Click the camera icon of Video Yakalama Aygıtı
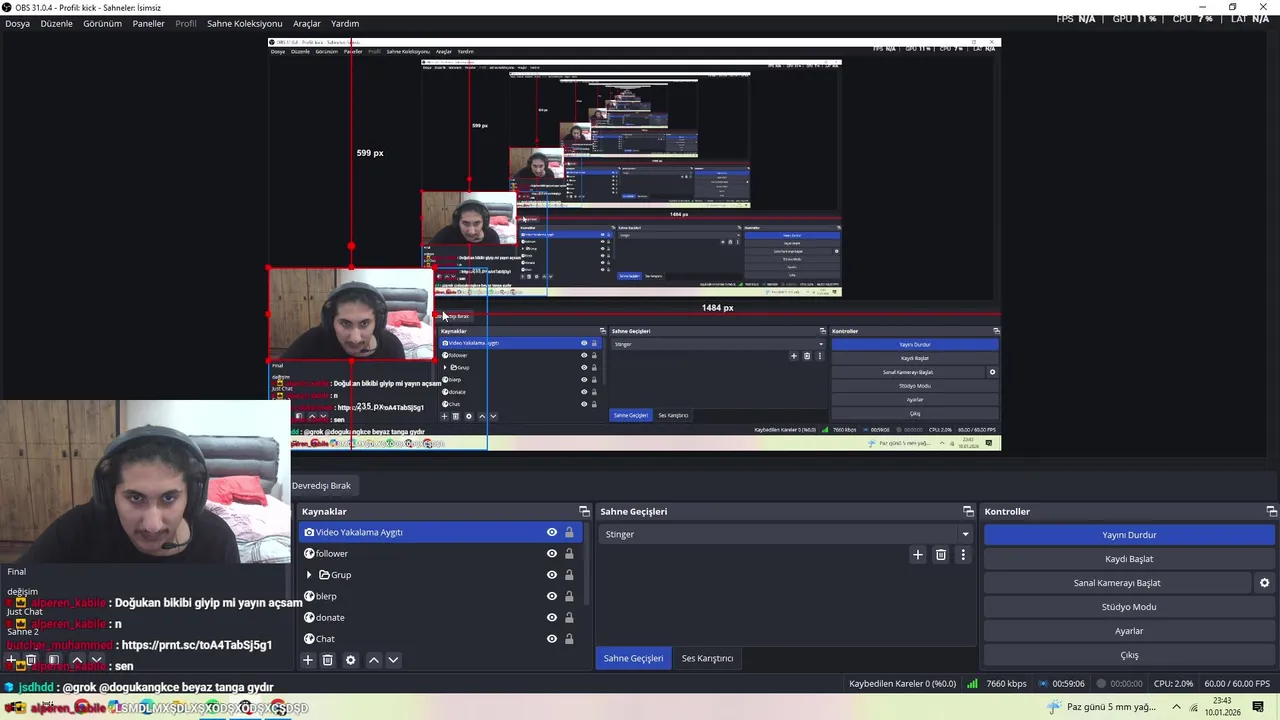The width and height of the screenshot is (1280, 720). pyautogui.click(x=309, y=532)
